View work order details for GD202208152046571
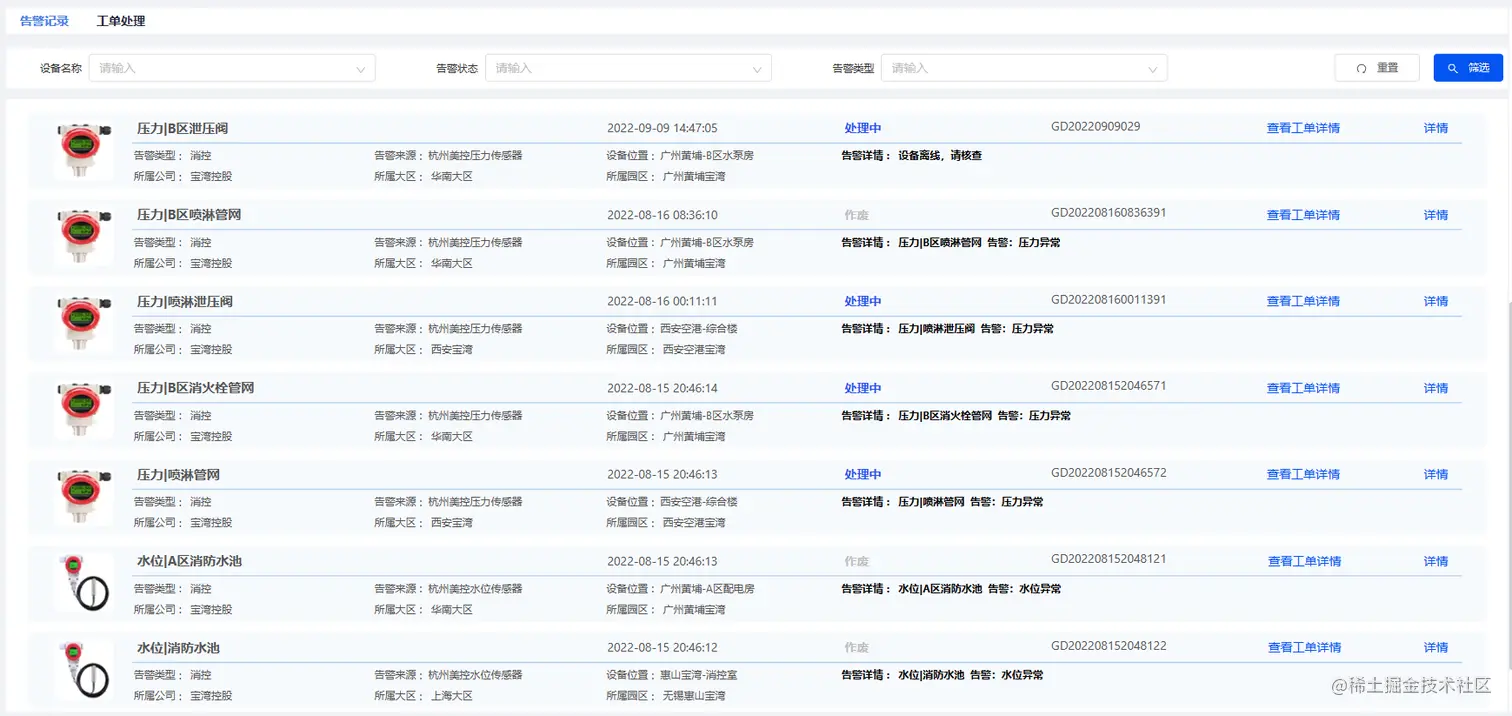 tap(1303, 388)
